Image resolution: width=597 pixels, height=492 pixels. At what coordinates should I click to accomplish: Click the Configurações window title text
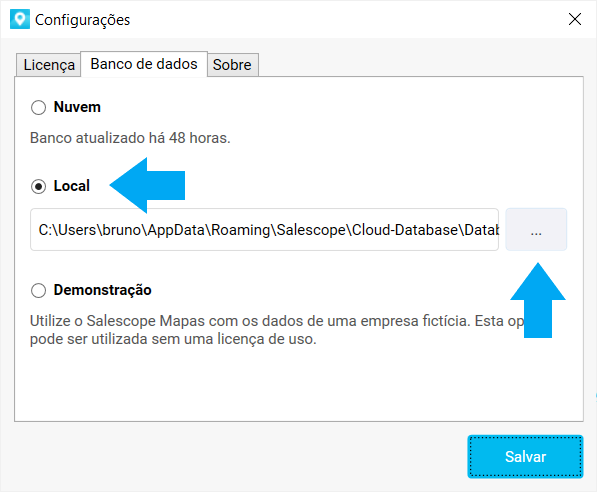(x=83, y=20)
